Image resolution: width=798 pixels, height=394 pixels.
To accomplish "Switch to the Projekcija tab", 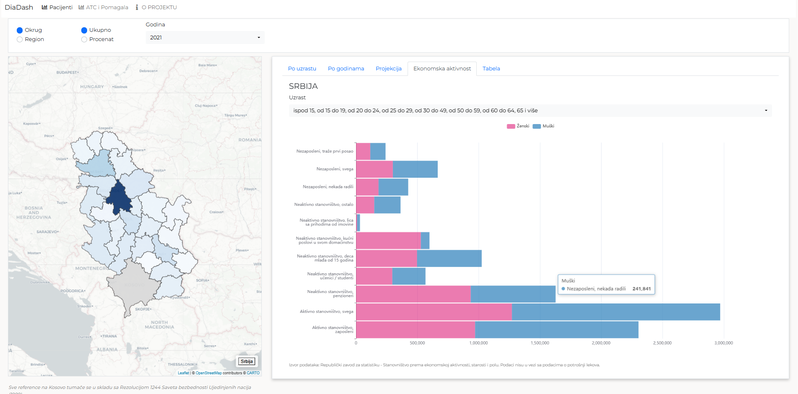I will point(389,68).
